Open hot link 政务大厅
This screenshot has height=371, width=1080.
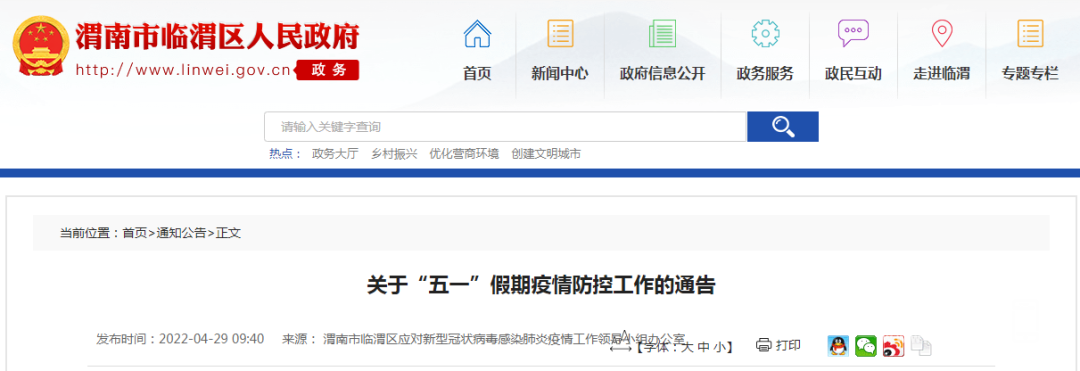click(x=335, y=154)
